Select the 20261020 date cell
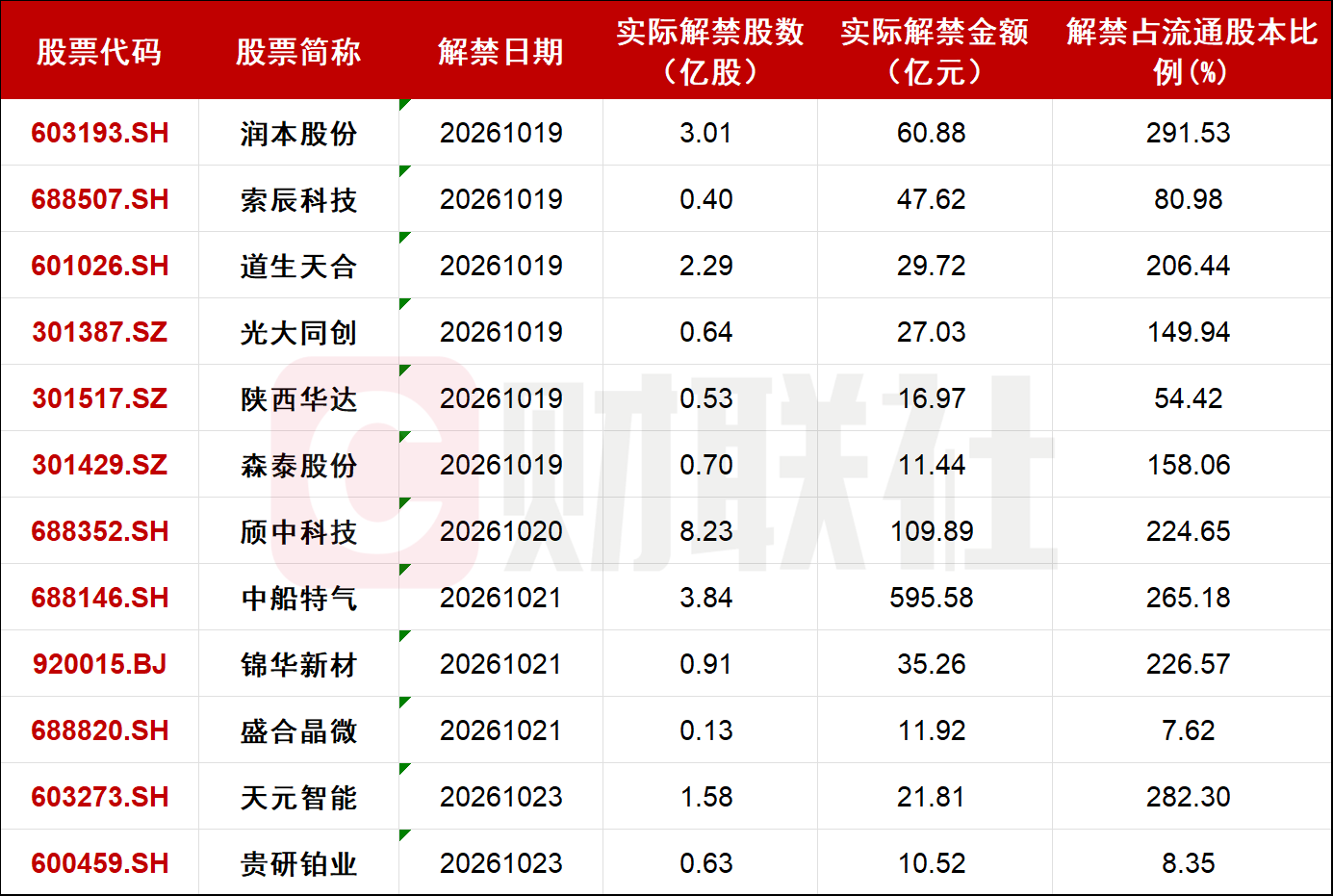The image size is (1333, 896). coord(501,531)
